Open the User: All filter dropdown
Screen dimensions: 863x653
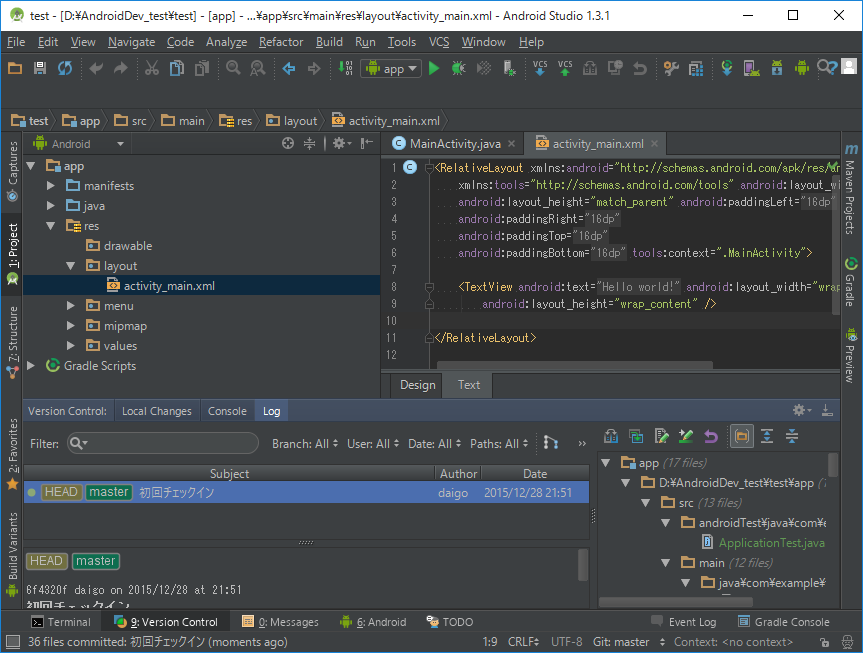(373, 443)
